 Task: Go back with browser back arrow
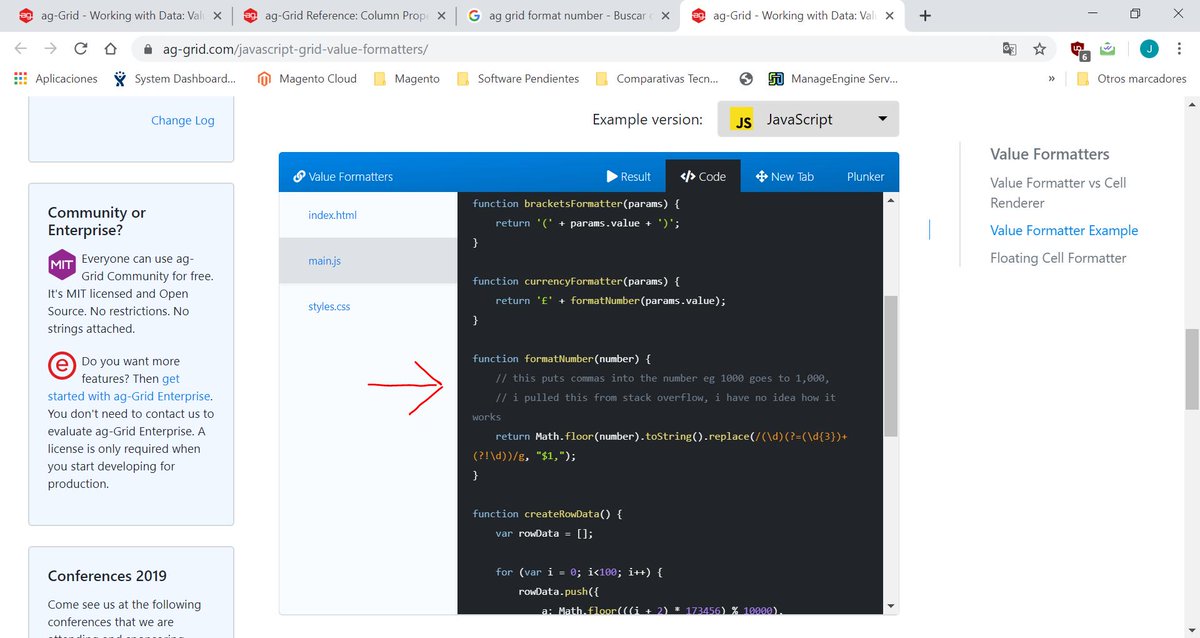[21, 48]
